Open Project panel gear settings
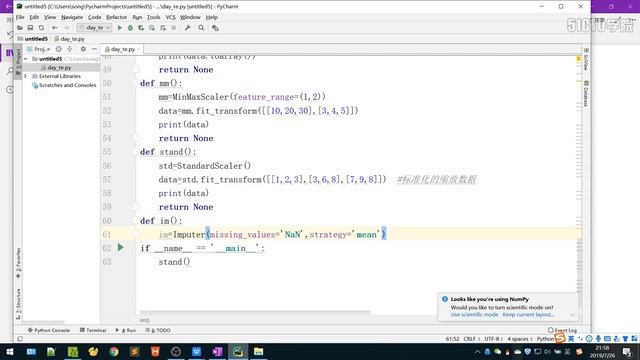Viewport: 640px width, 360px height. tap(83, 49)
